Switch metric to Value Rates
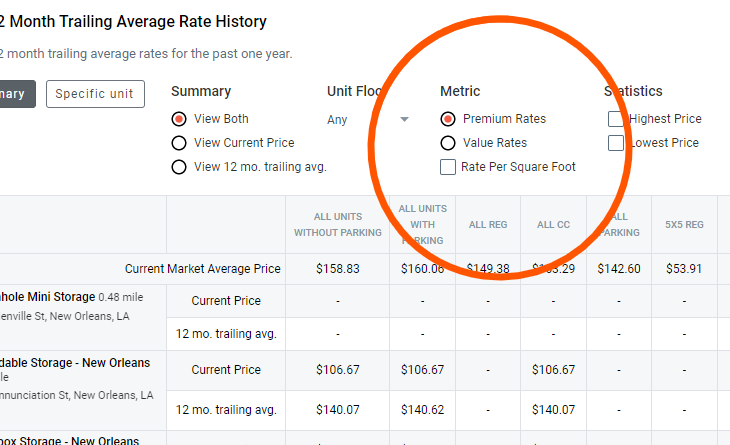This screenshot has width=730, height=445. [448, 143]
